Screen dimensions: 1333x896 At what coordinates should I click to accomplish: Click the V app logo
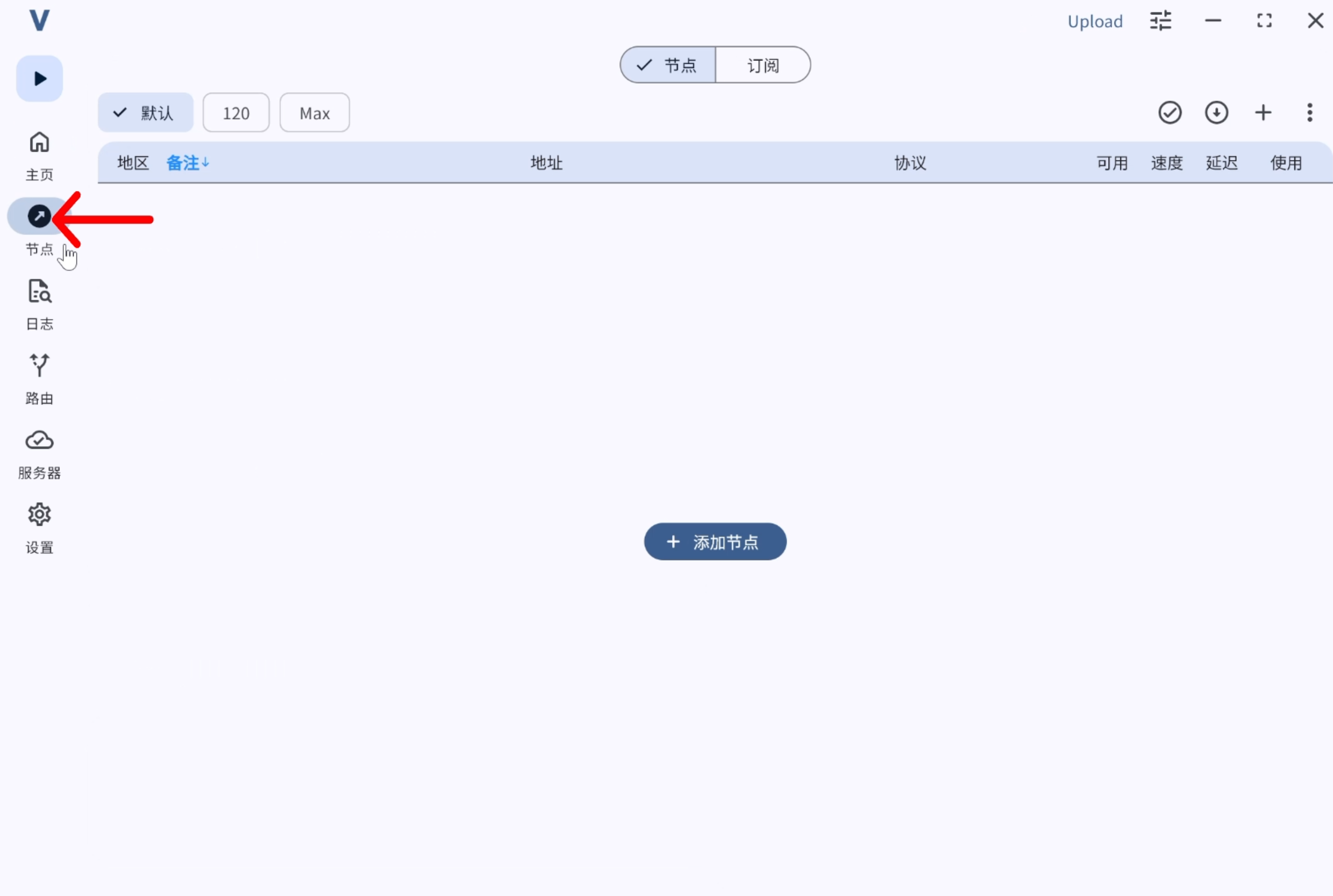[x=40, y=21]
